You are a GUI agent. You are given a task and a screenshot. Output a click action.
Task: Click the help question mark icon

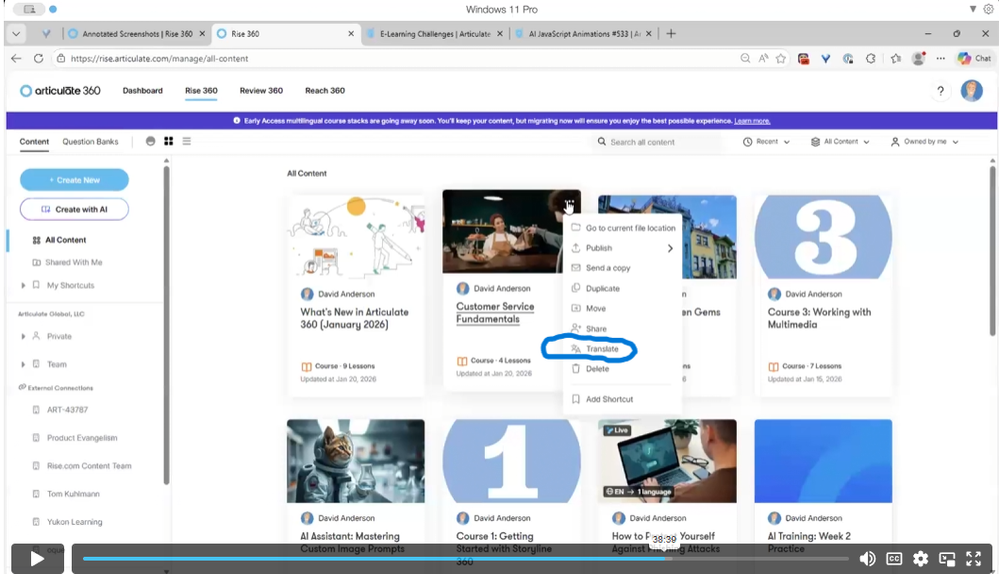(940, 91)
